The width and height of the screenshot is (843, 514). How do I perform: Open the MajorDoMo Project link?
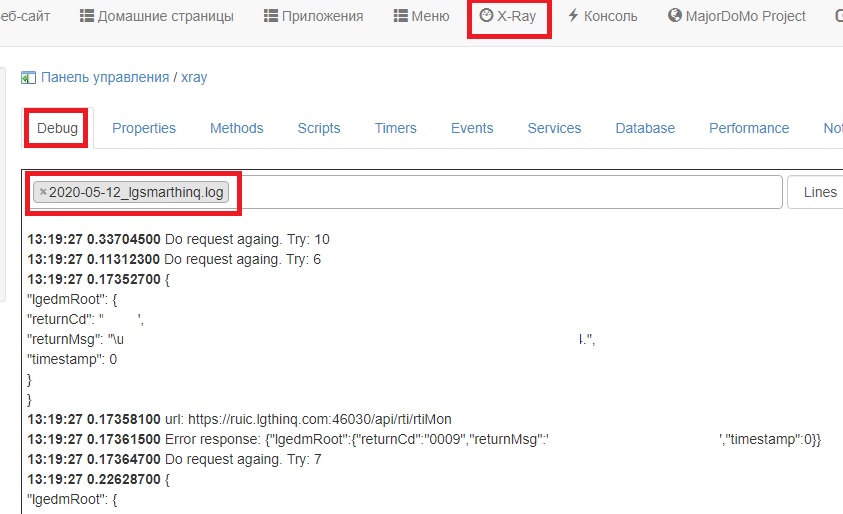pyautogui.click(x=737, y=16)
